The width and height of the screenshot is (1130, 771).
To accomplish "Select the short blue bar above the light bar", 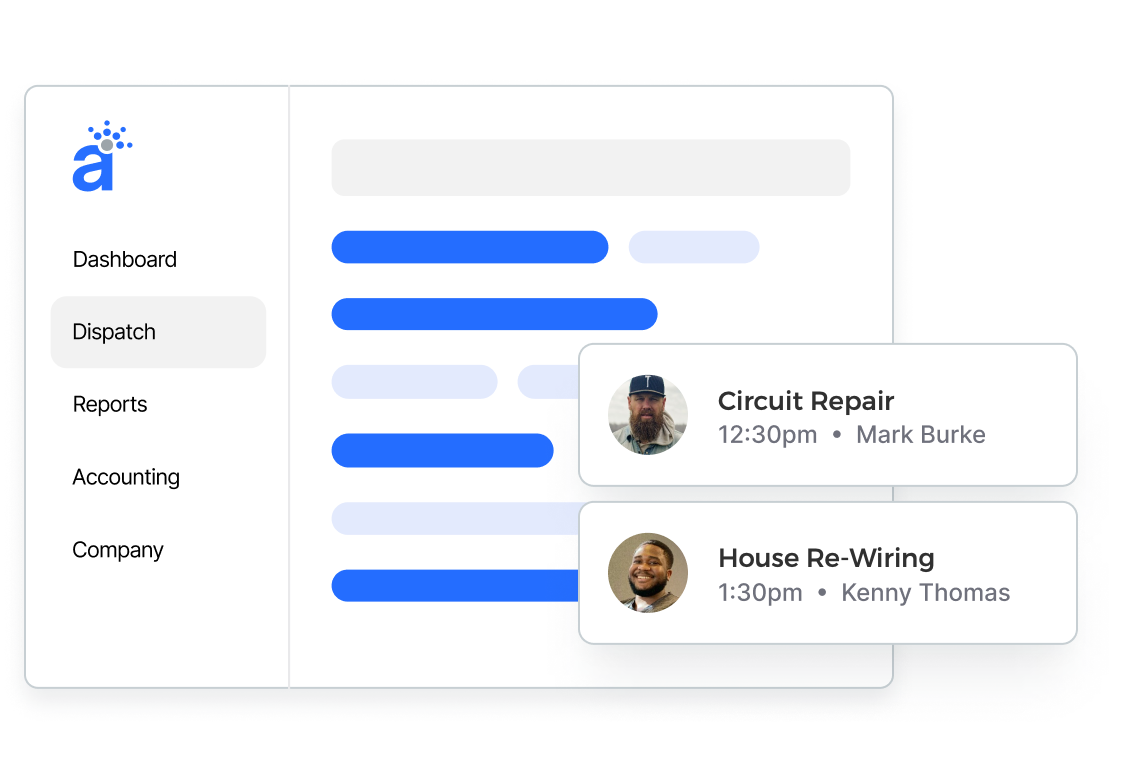I will coord(442,450).
